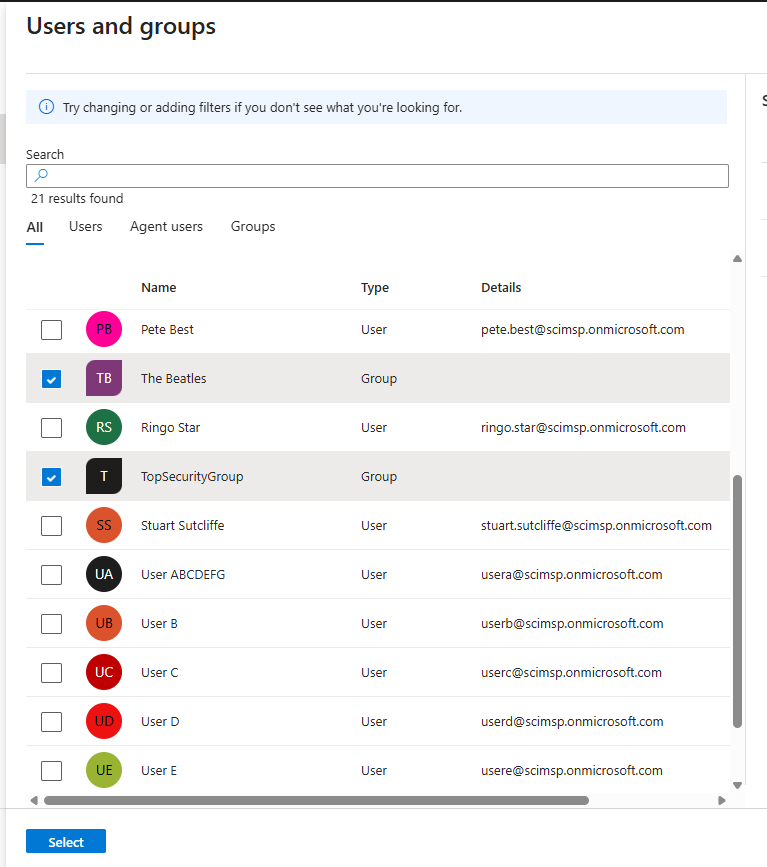The height and width of the screenshot is (867, 767).
Task: Click the Name column header
Action: pos(159,288)
